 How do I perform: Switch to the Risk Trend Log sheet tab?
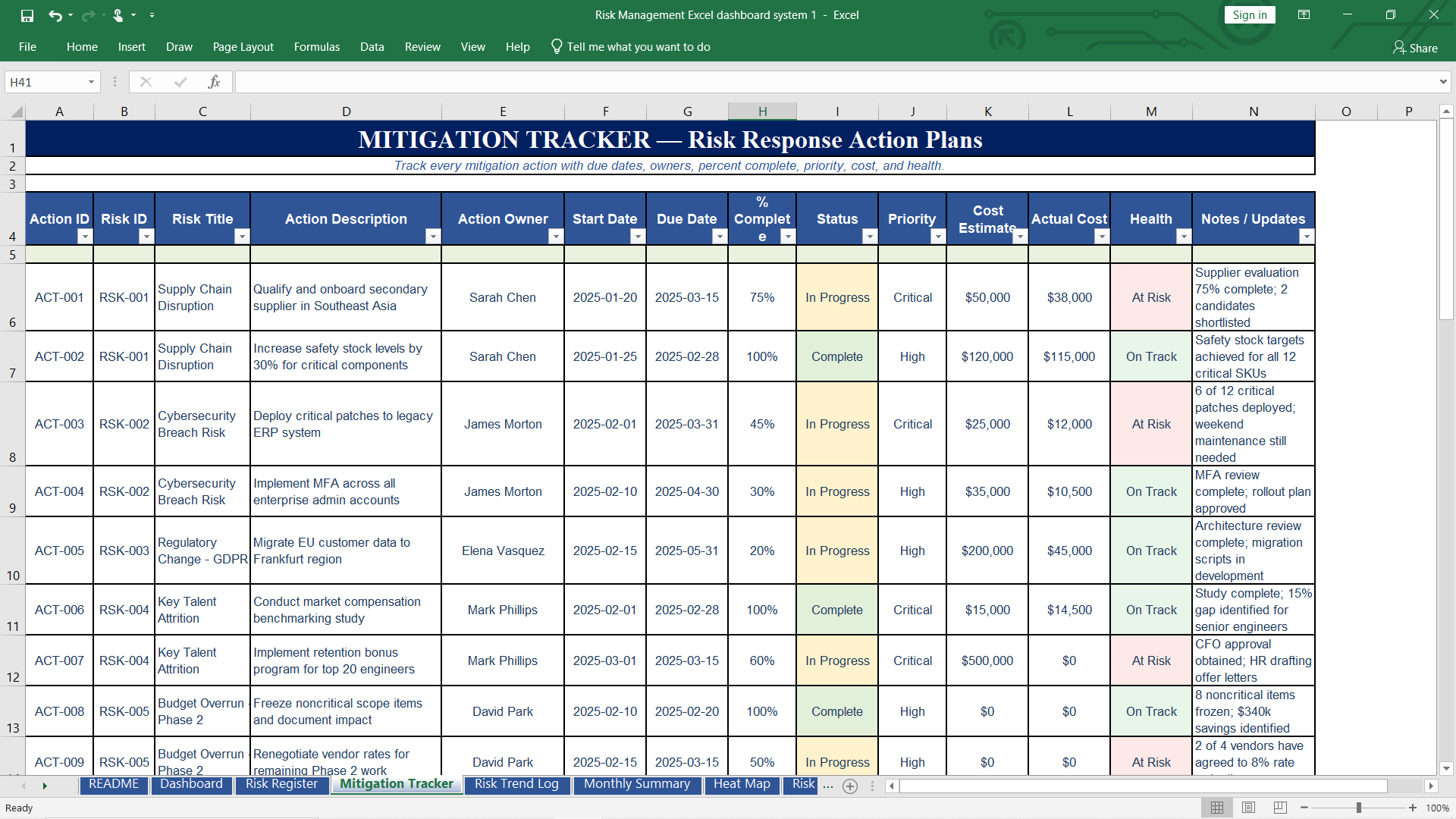[516, 784]
